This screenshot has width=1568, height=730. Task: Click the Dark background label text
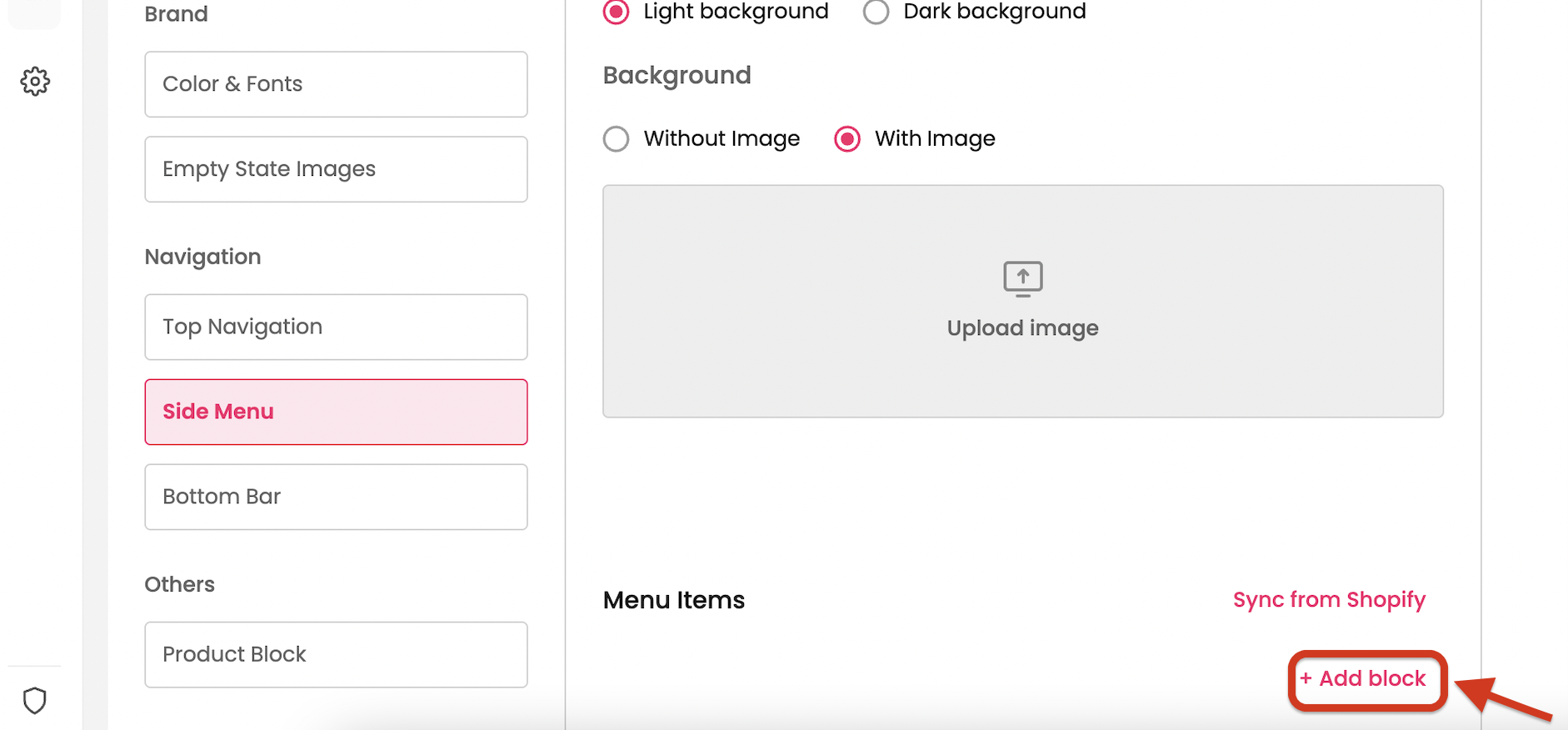(994, 12)
